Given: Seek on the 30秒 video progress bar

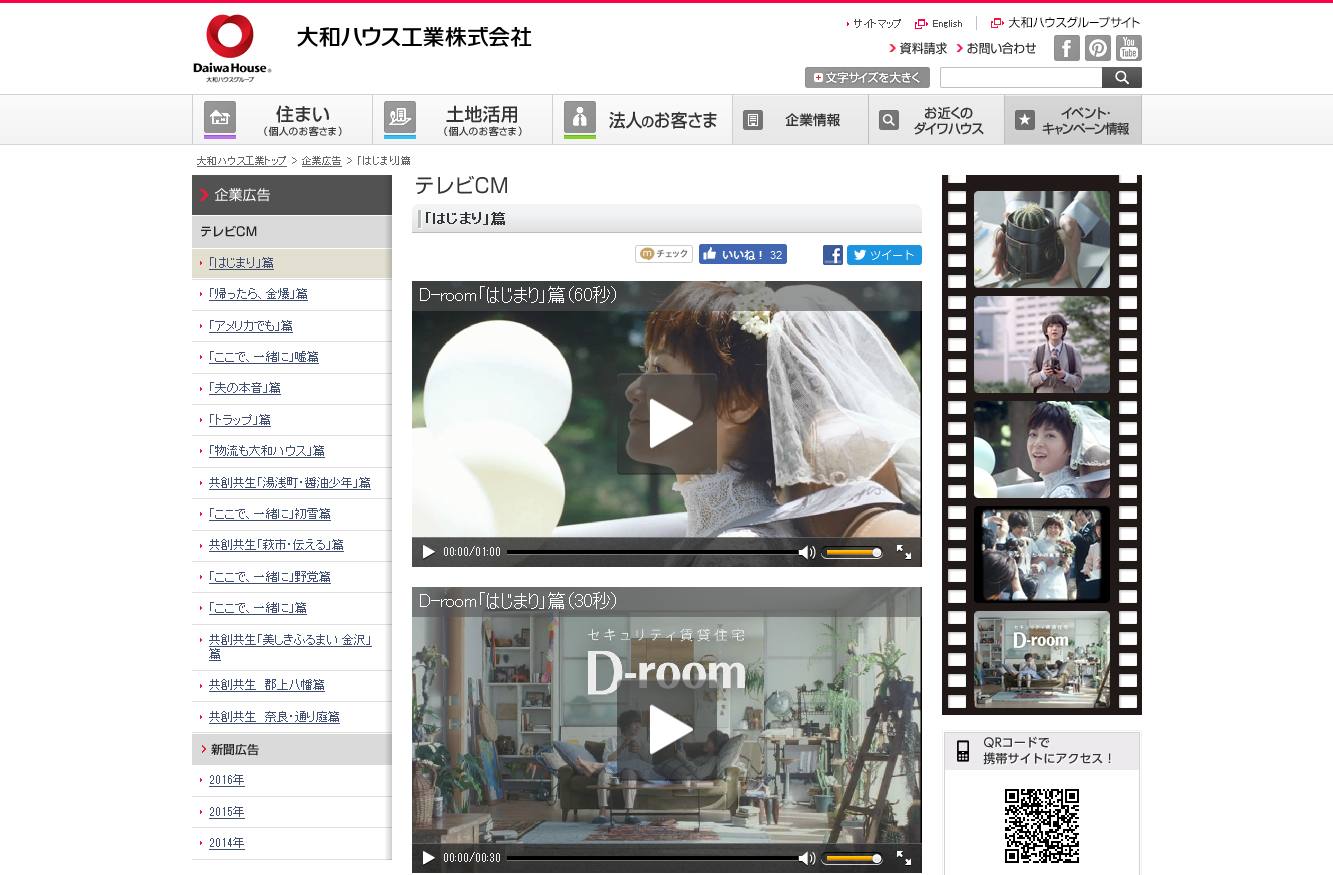Looking at the screenshot, I should point(652,858).
